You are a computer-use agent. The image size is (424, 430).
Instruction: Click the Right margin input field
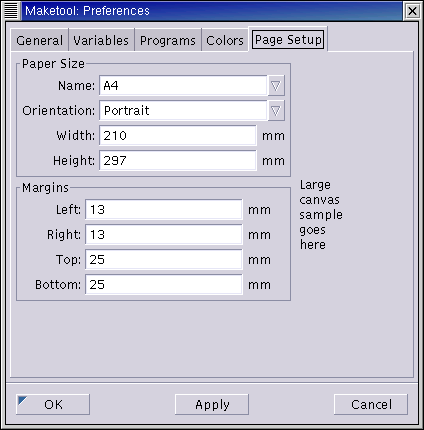[164, 235]
